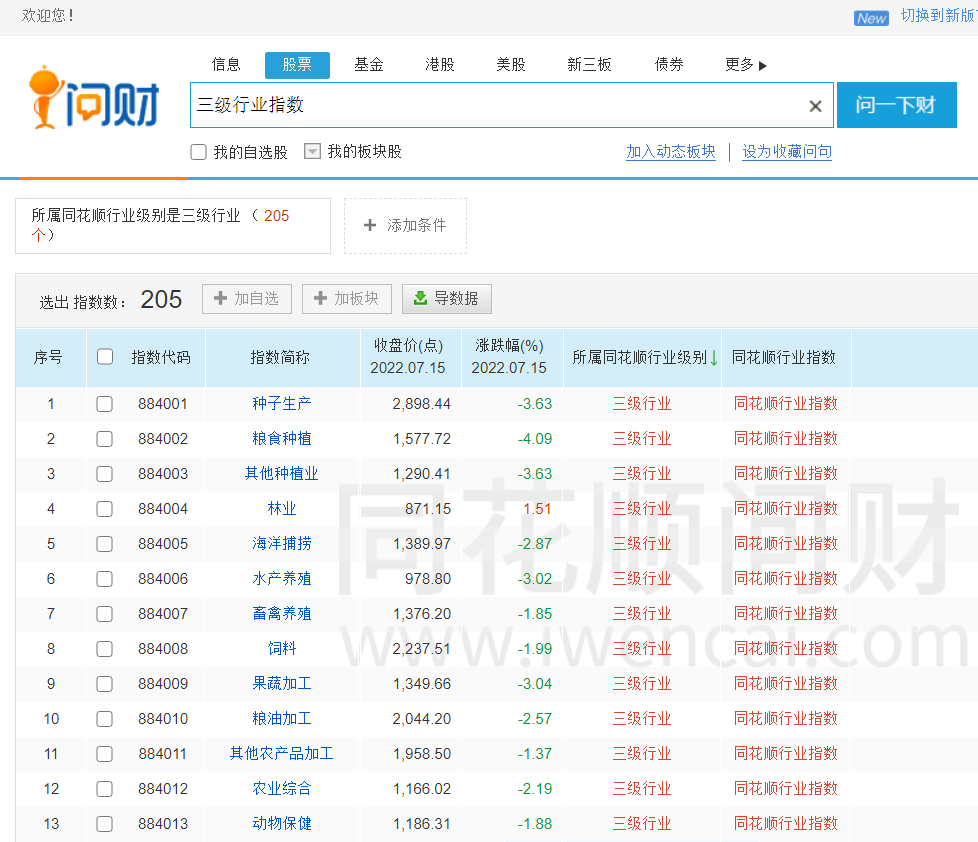
Task: Open the 港股 tab
Action: 440,65
